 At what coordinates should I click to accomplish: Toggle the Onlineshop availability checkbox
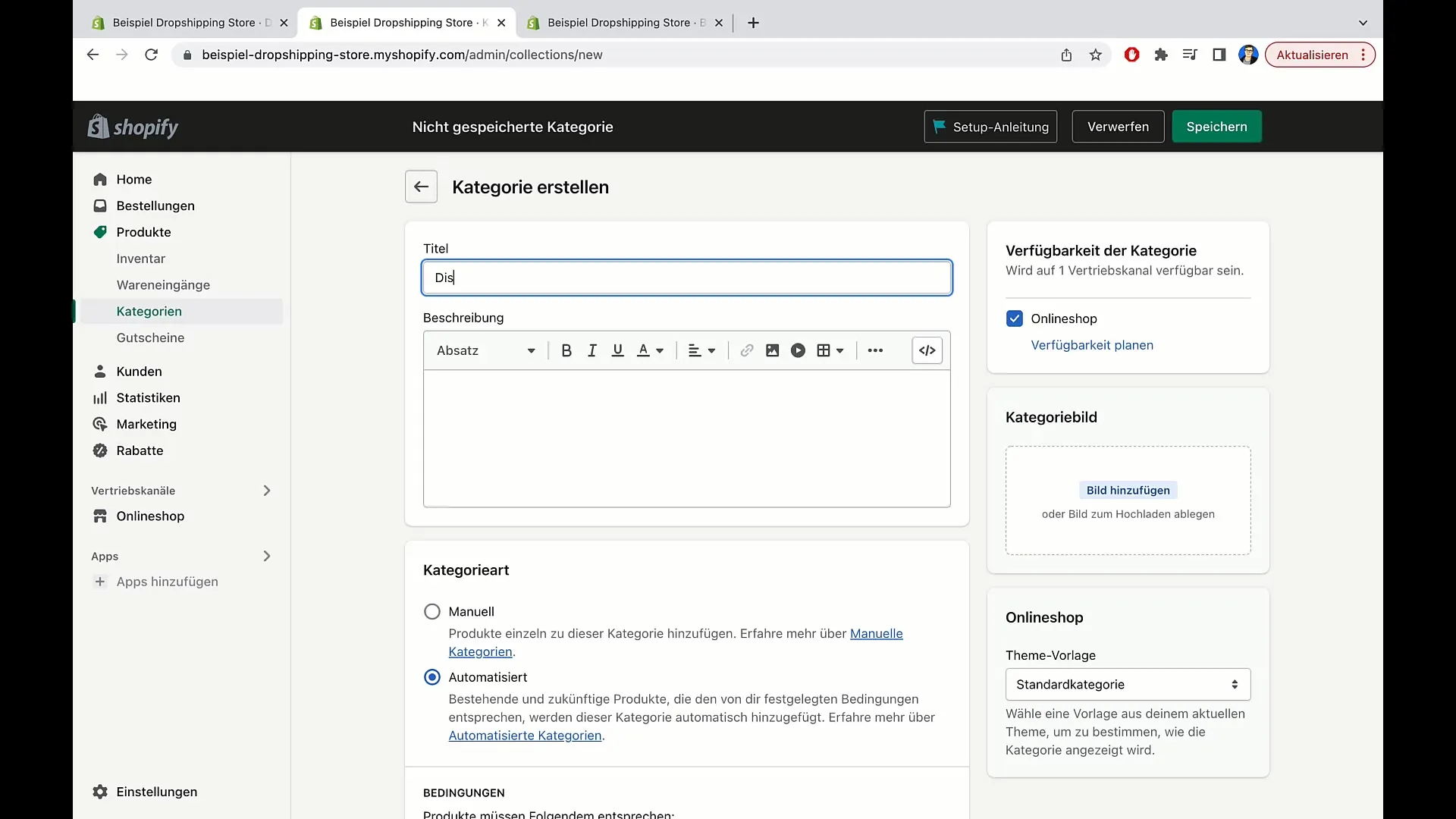pos(1015,318)
